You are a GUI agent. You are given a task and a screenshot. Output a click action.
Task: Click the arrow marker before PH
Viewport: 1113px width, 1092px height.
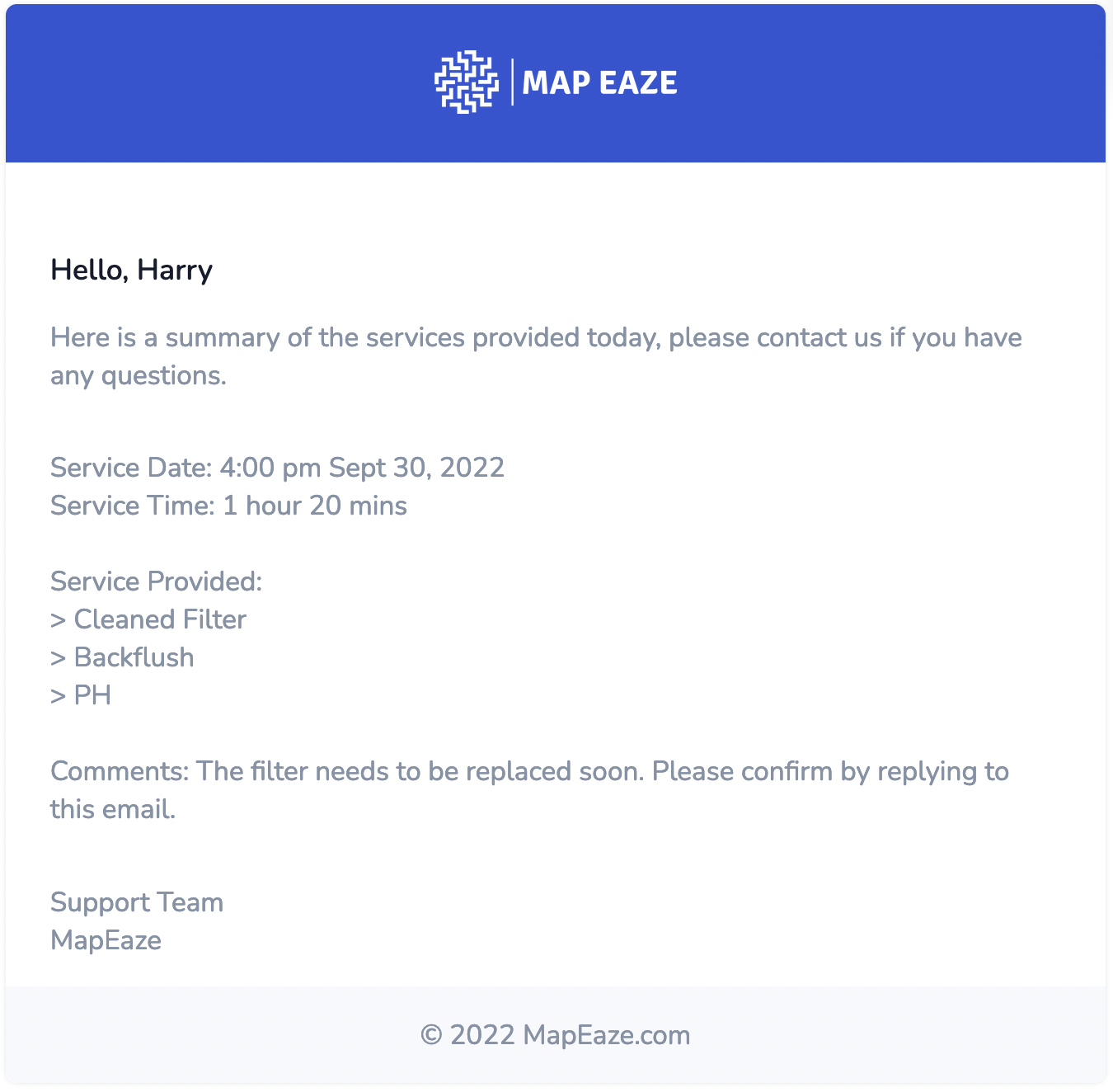tap(58, 696)
